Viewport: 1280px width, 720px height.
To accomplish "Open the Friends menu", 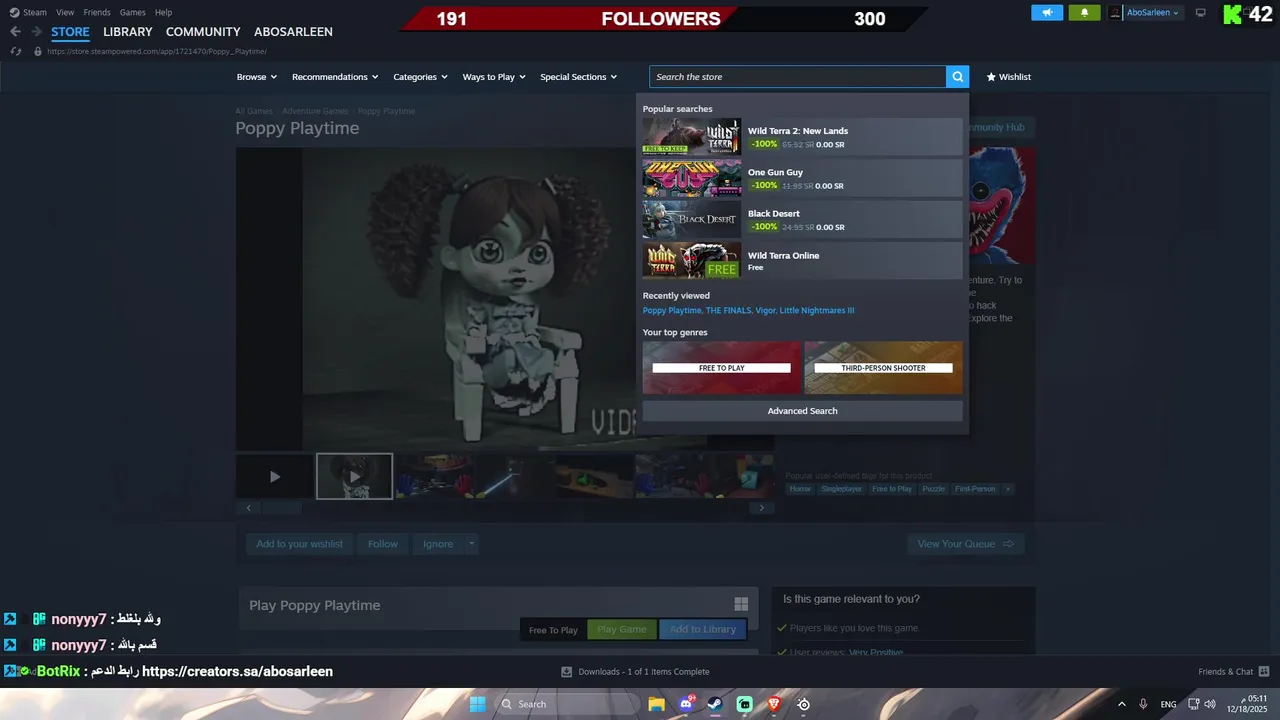I will (x=97, y=12).
